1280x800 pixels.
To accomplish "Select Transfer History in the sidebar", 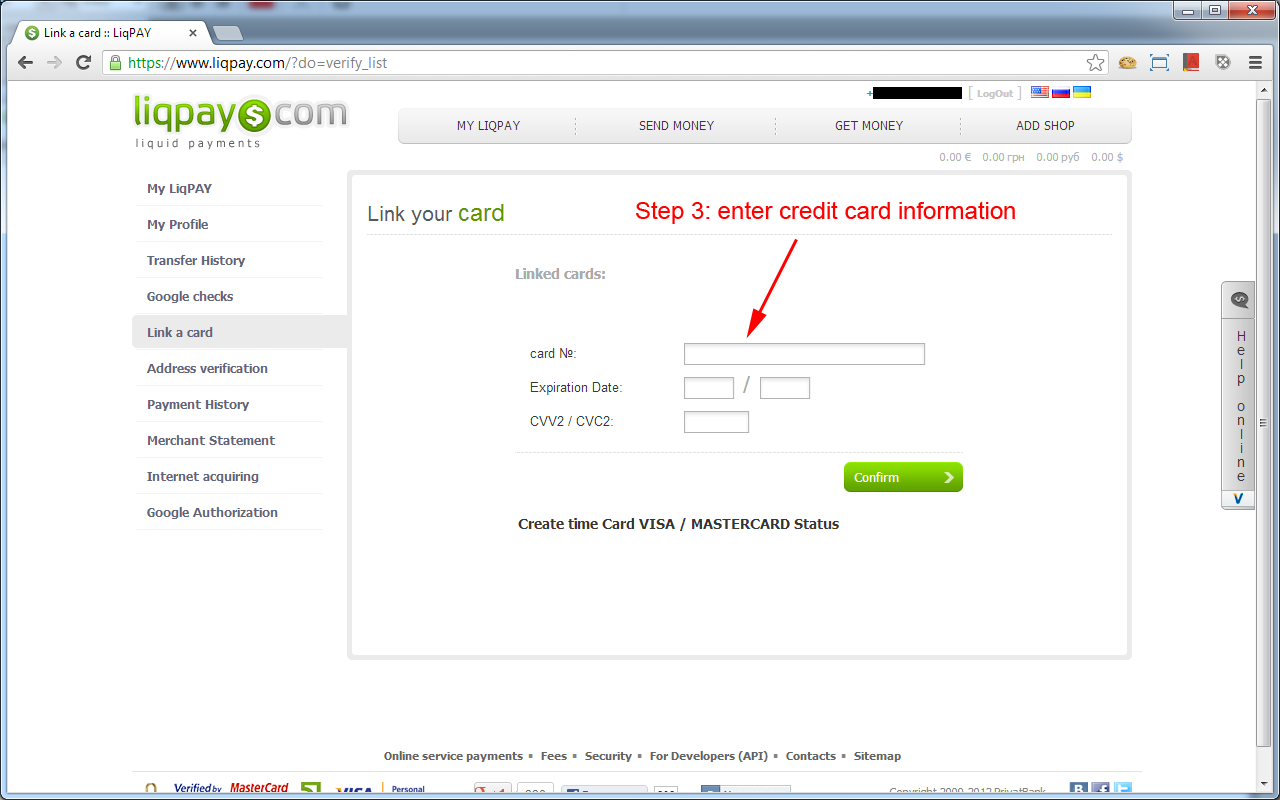I will coord(196,260).
